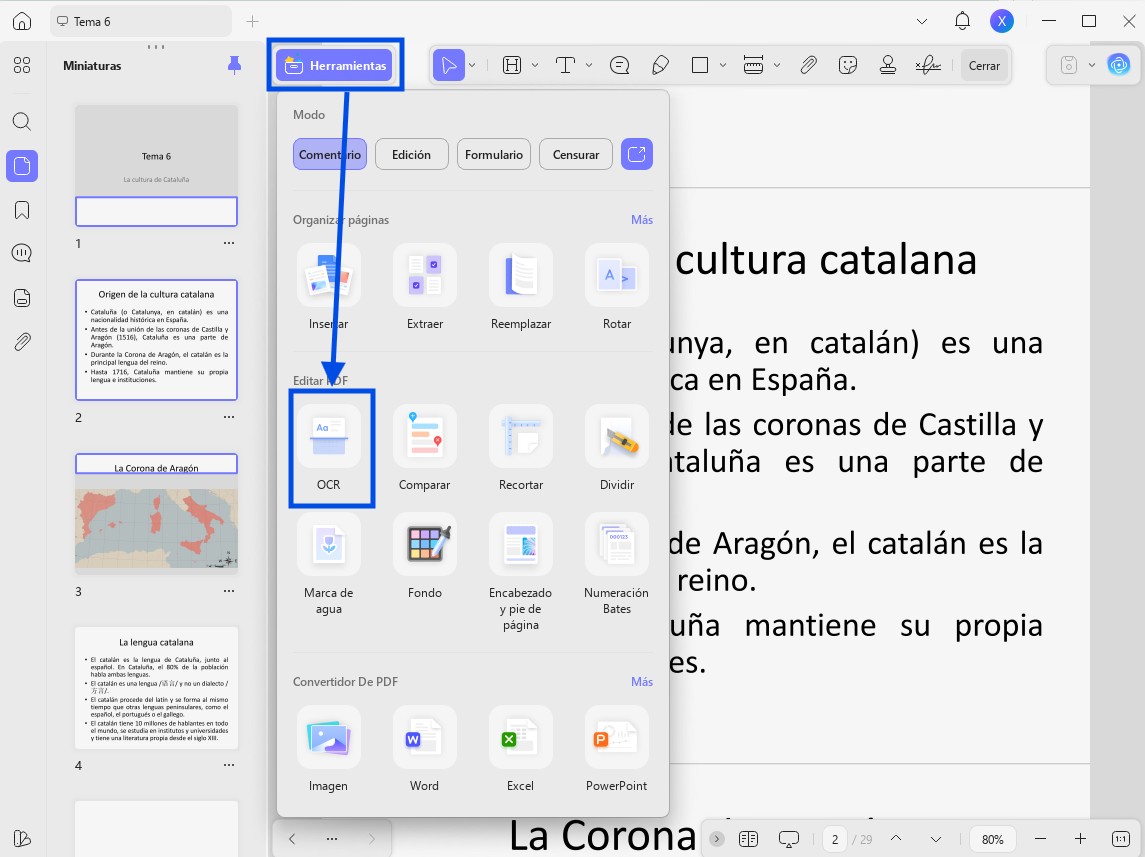1145x857 pixels.
Task: Open the Marca de agua tool
Action: click(x=329, y=564)
